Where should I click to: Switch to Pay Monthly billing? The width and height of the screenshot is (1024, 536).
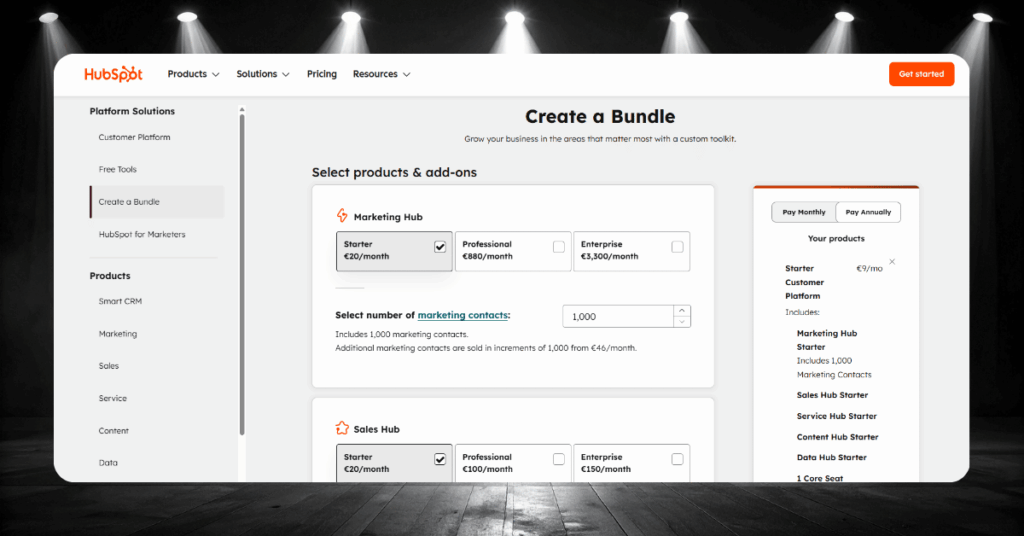(804, 212)
